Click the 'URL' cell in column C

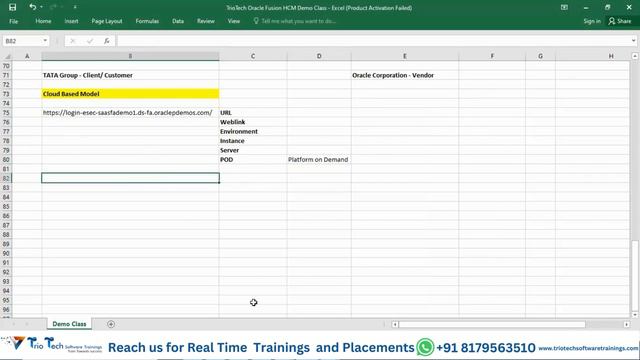pos(253,113)
